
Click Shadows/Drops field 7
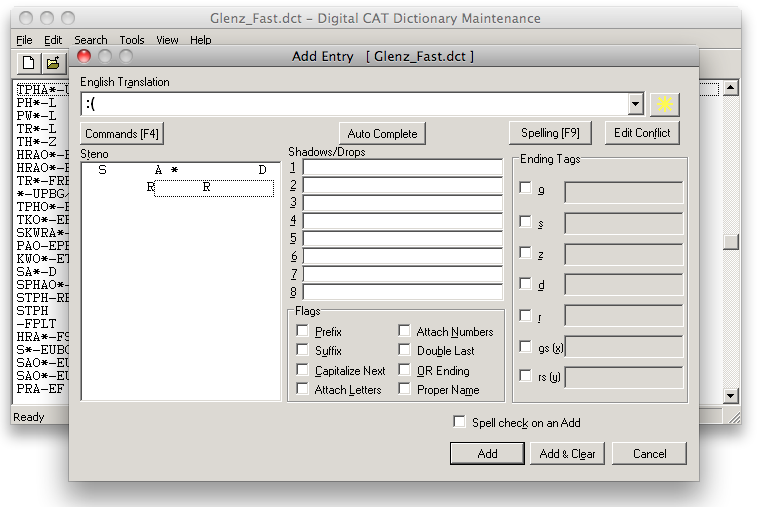click(x=403, y=274)
